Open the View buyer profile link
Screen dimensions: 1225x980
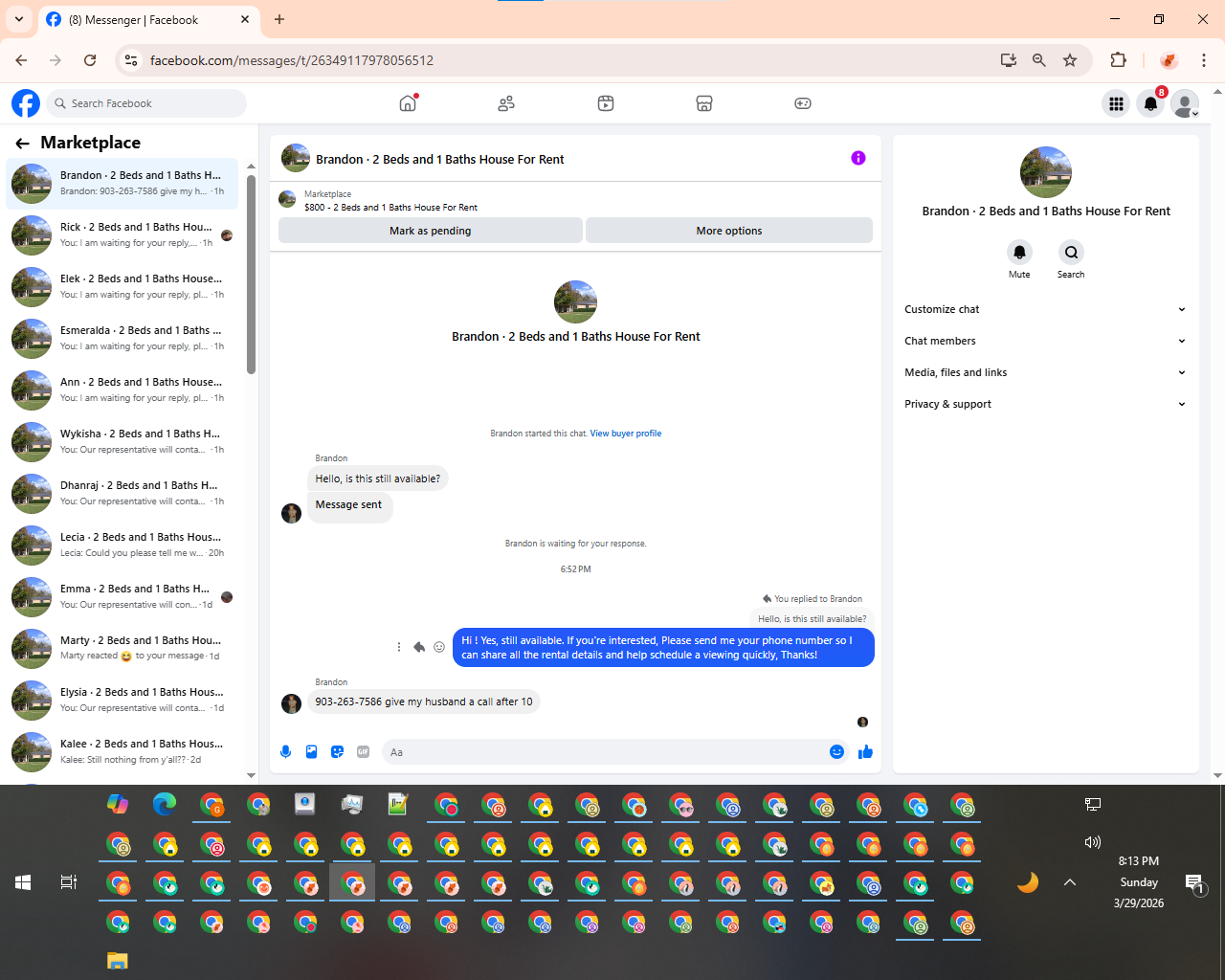point(626,434)
